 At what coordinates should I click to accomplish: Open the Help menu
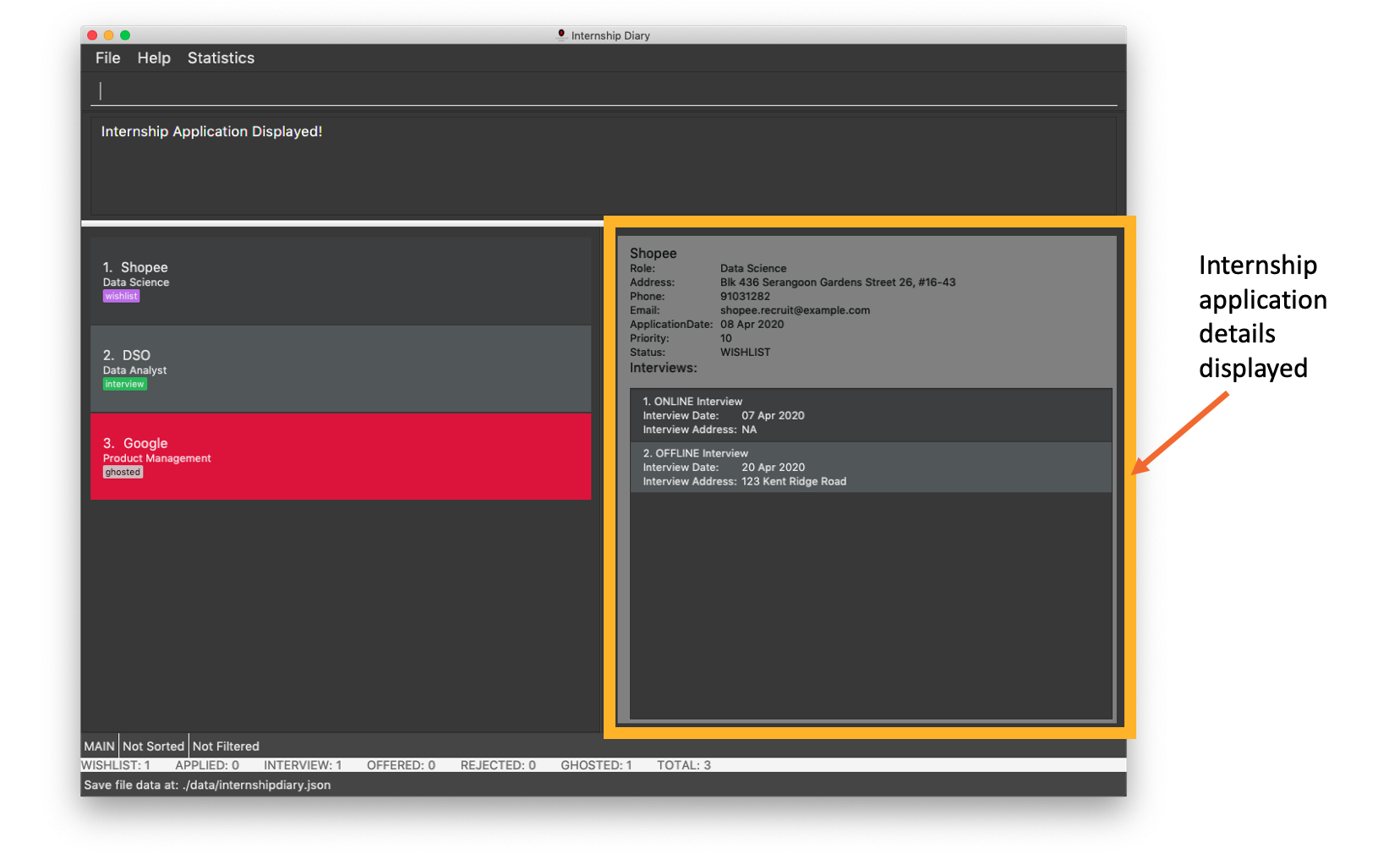coord(154,58)
